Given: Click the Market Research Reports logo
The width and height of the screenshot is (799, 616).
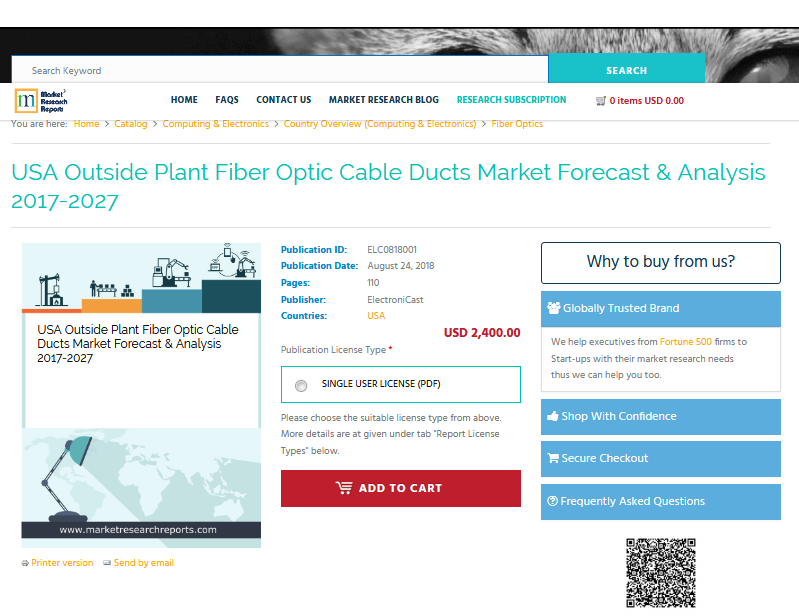Looking at the screenshot, I should point(41,101).
